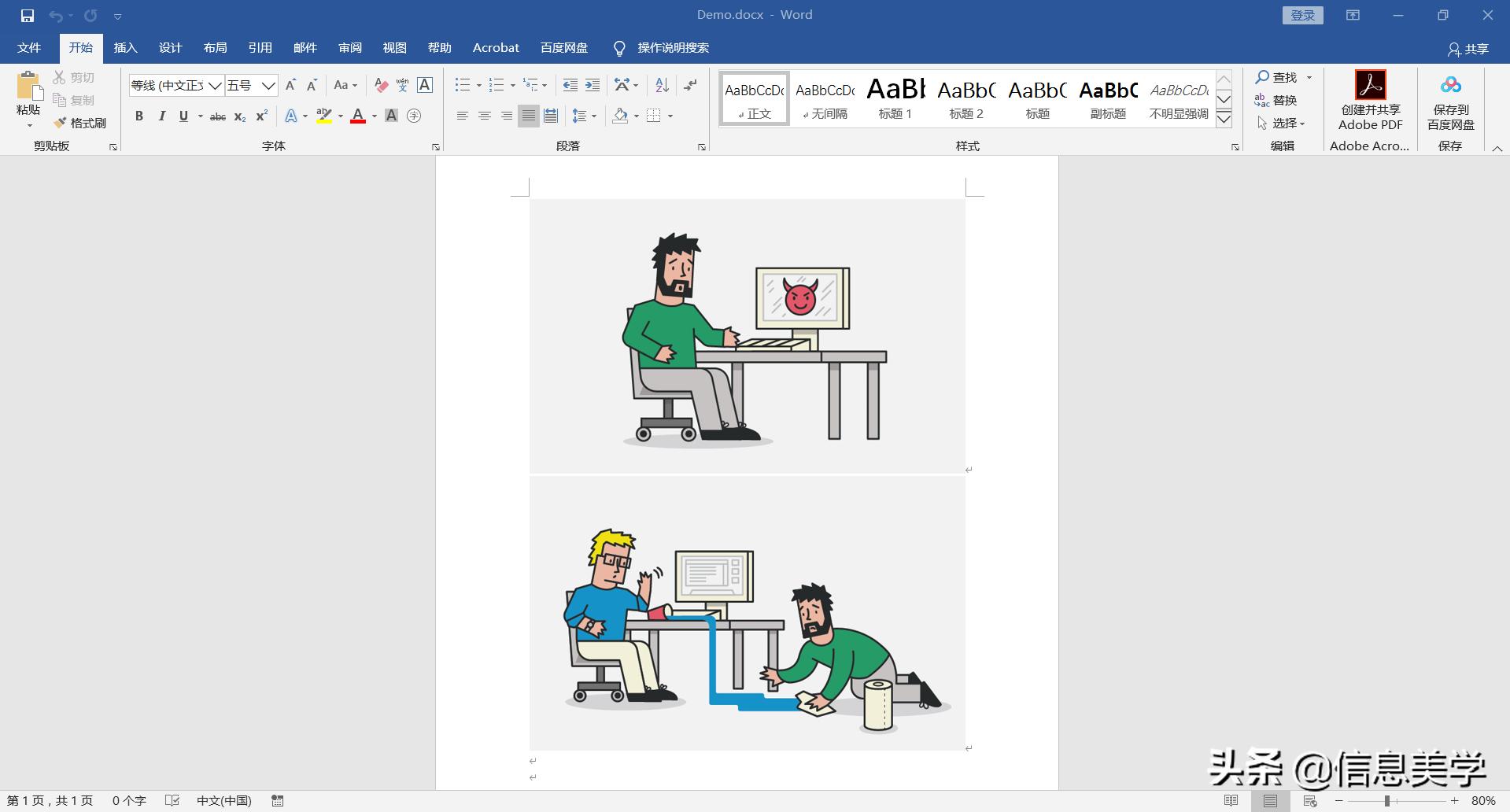
Task: Click the Paste (粘贴) clipboard icon
Action: [29, 87]
